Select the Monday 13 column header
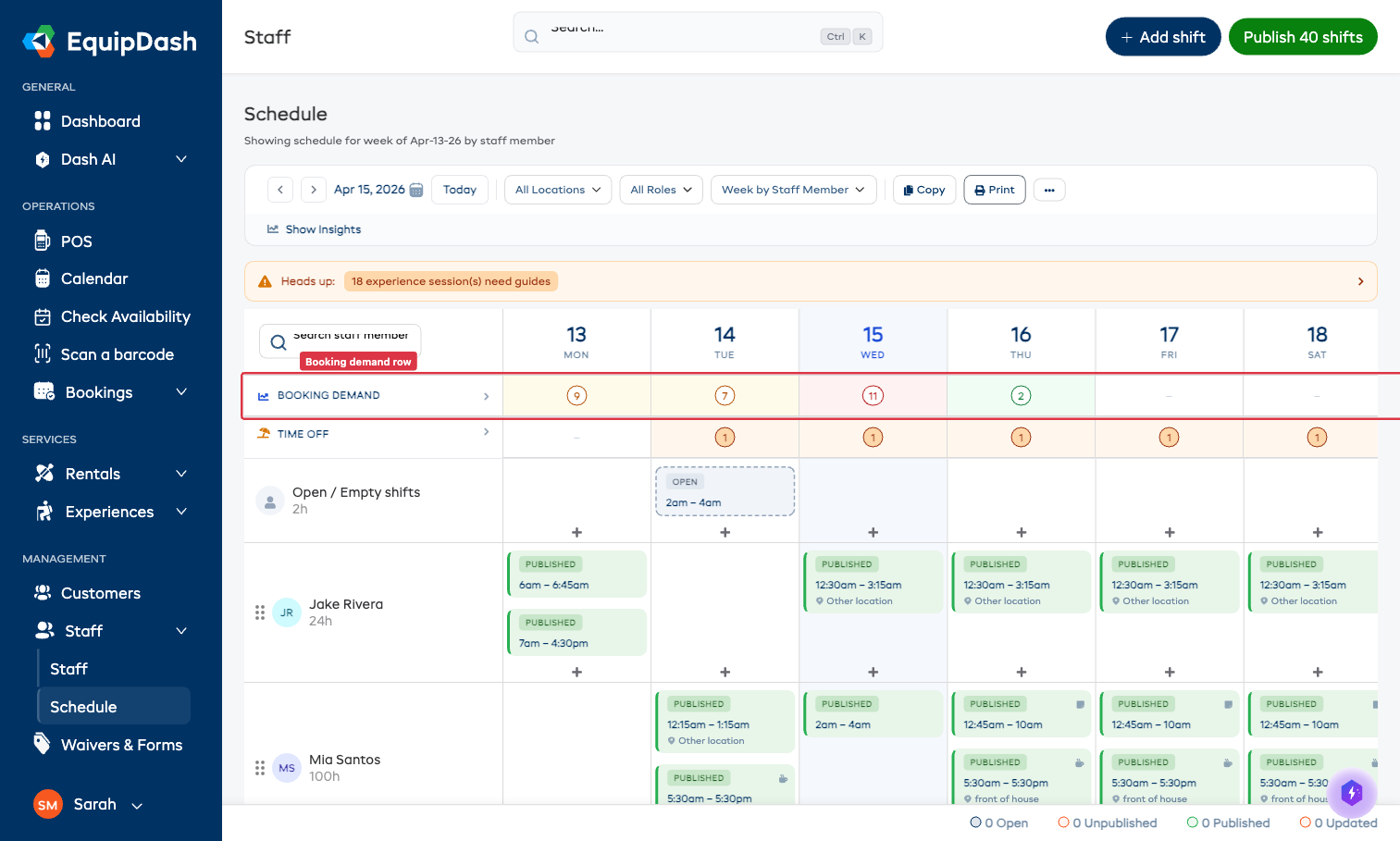 [x=576, y=341]
